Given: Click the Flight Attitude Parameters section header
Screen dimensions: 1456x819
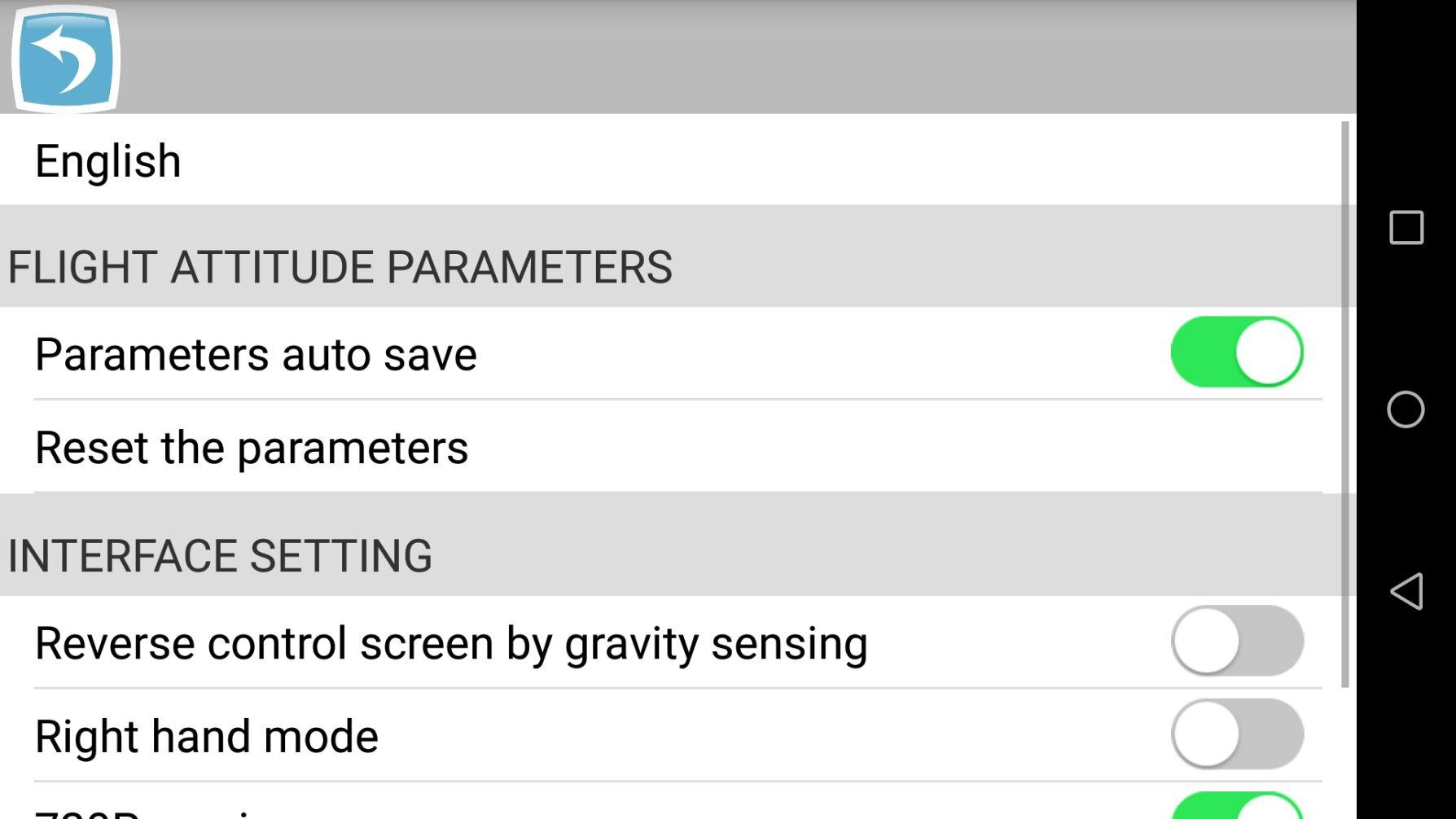Looking at the screenshot, I should click(x=340, y=267).
